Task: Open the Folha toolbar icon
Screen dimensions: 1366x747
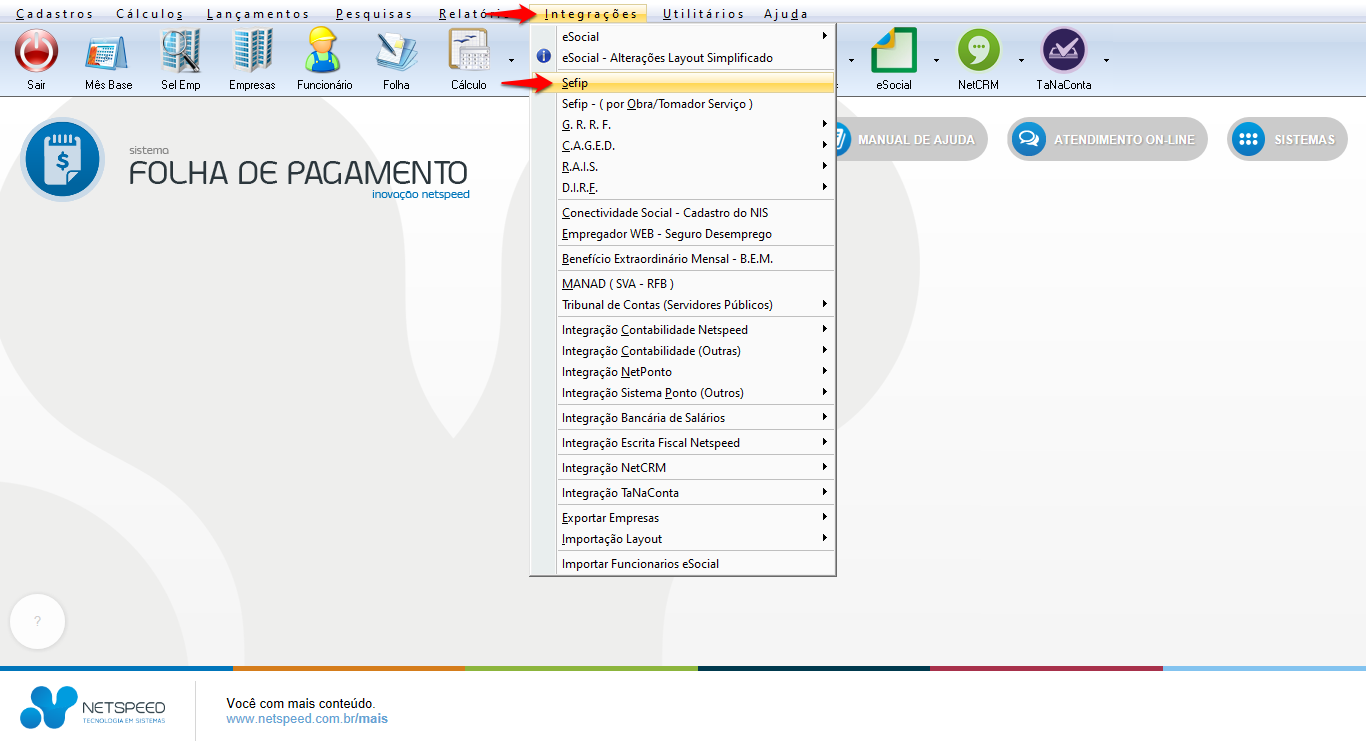Action: 396,51
